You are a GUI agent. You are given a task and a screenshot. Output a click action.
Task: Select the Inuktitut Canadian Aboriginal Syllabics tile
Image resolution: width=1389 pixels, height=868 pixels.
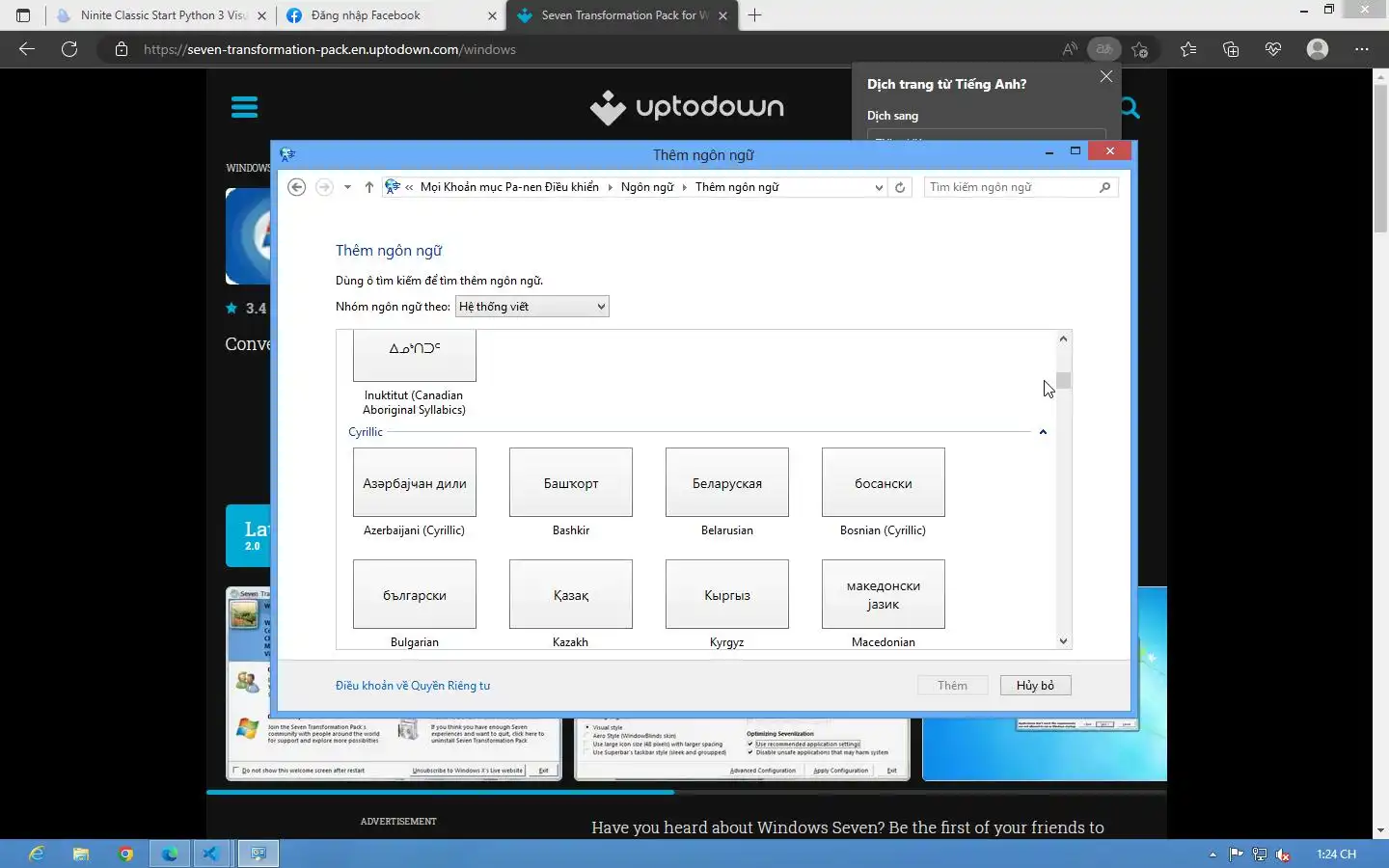tap(415, 373)
